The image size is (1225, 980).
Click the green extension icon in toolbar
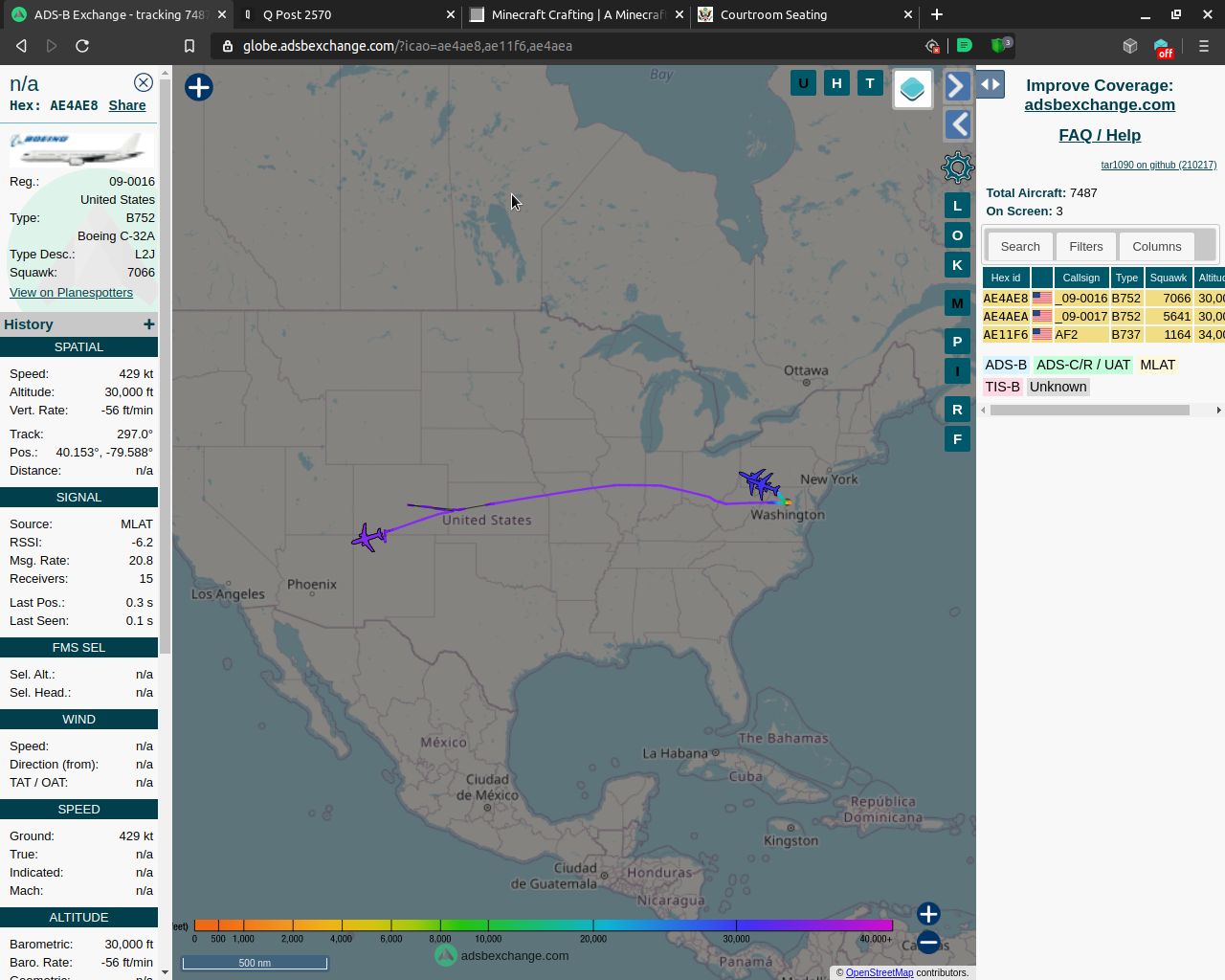pyautogui.click(x=965, y=45)
